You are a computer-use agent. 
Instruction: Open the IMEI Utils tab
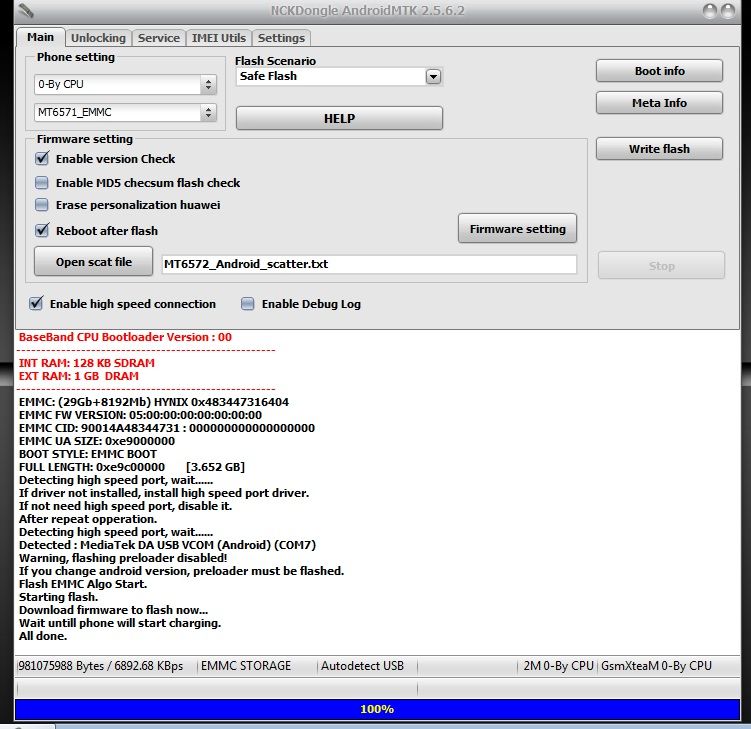pyautogui.click(x=219, y=38)
